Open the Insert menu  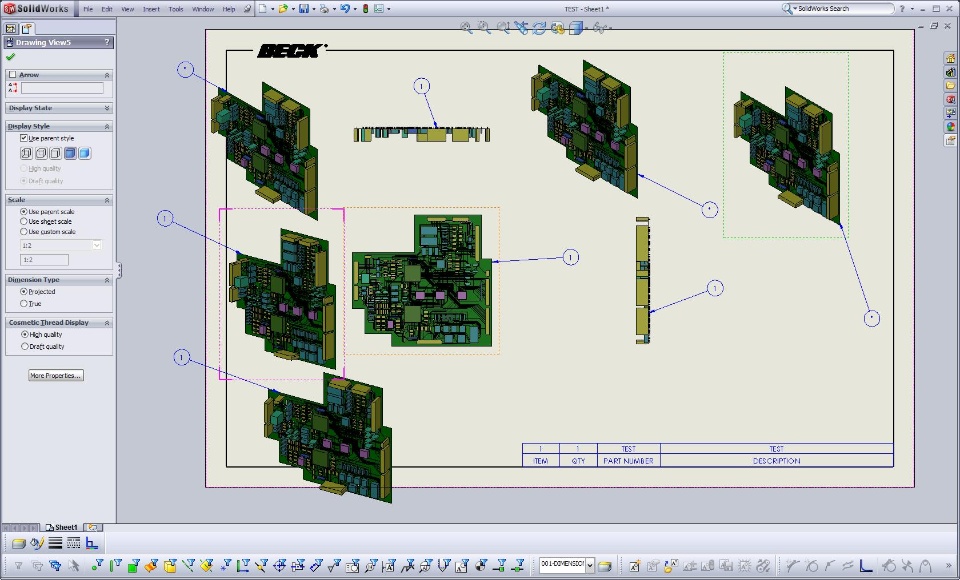coord(151,9)
